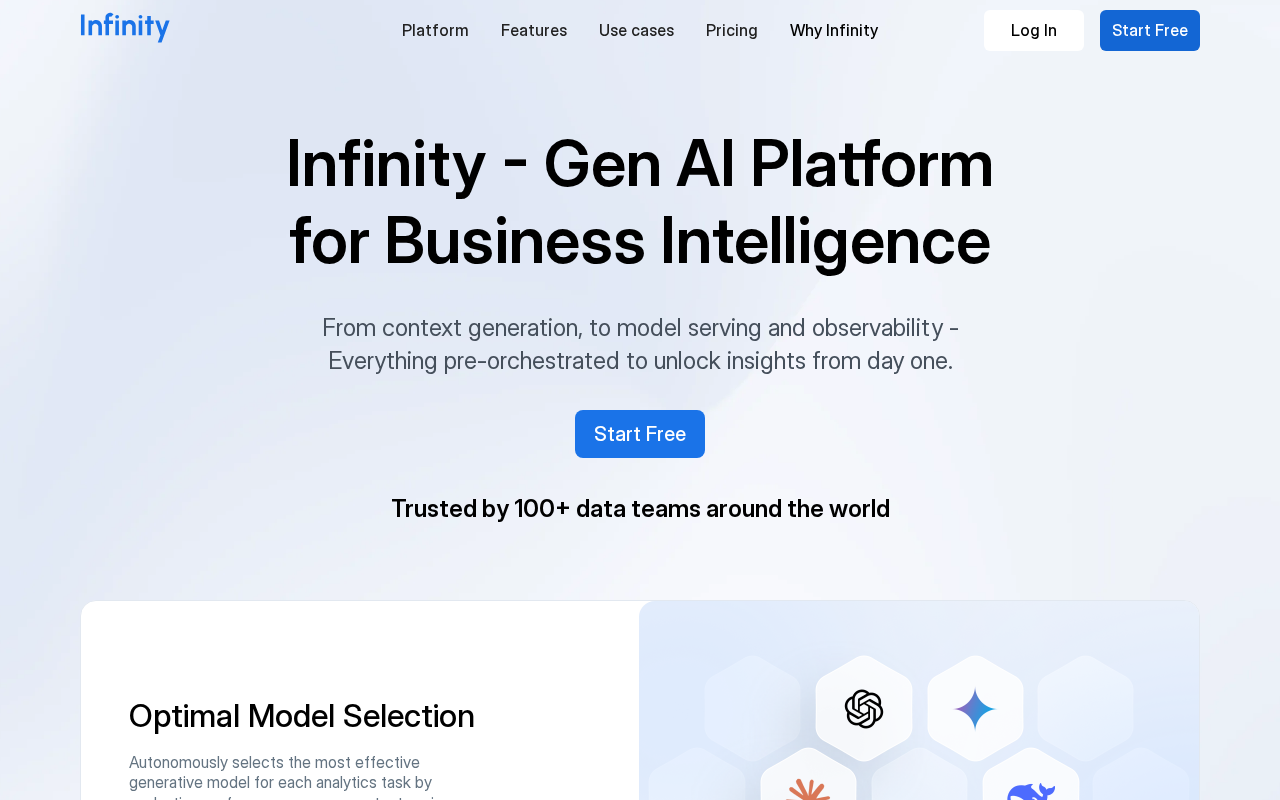Go to the Features nav item
Screen dimensions: 1280x800
534,30
